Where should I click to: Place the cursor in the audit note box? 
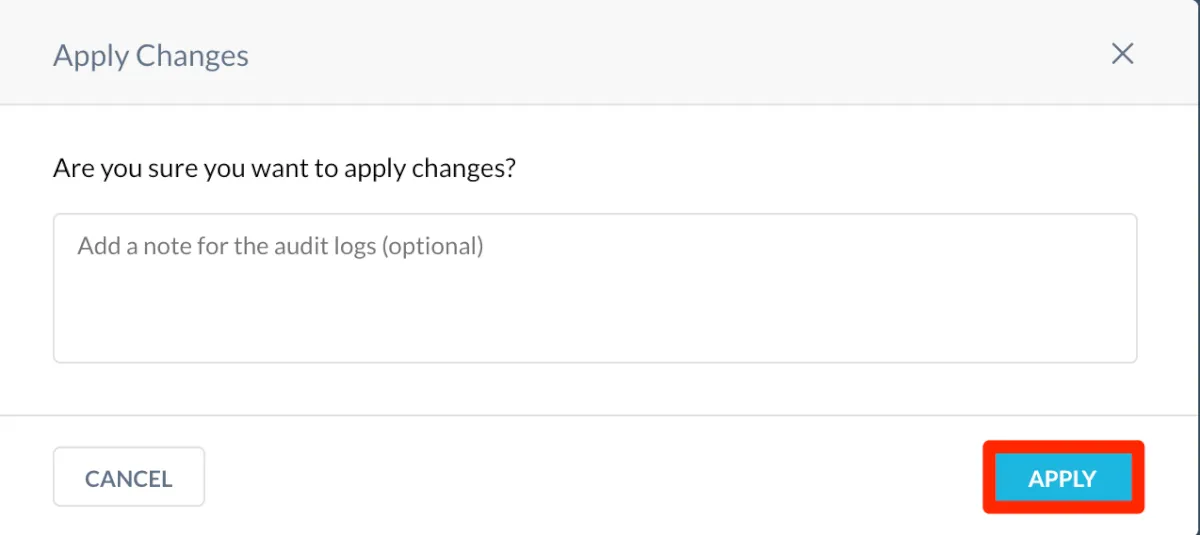pos(594,288)
